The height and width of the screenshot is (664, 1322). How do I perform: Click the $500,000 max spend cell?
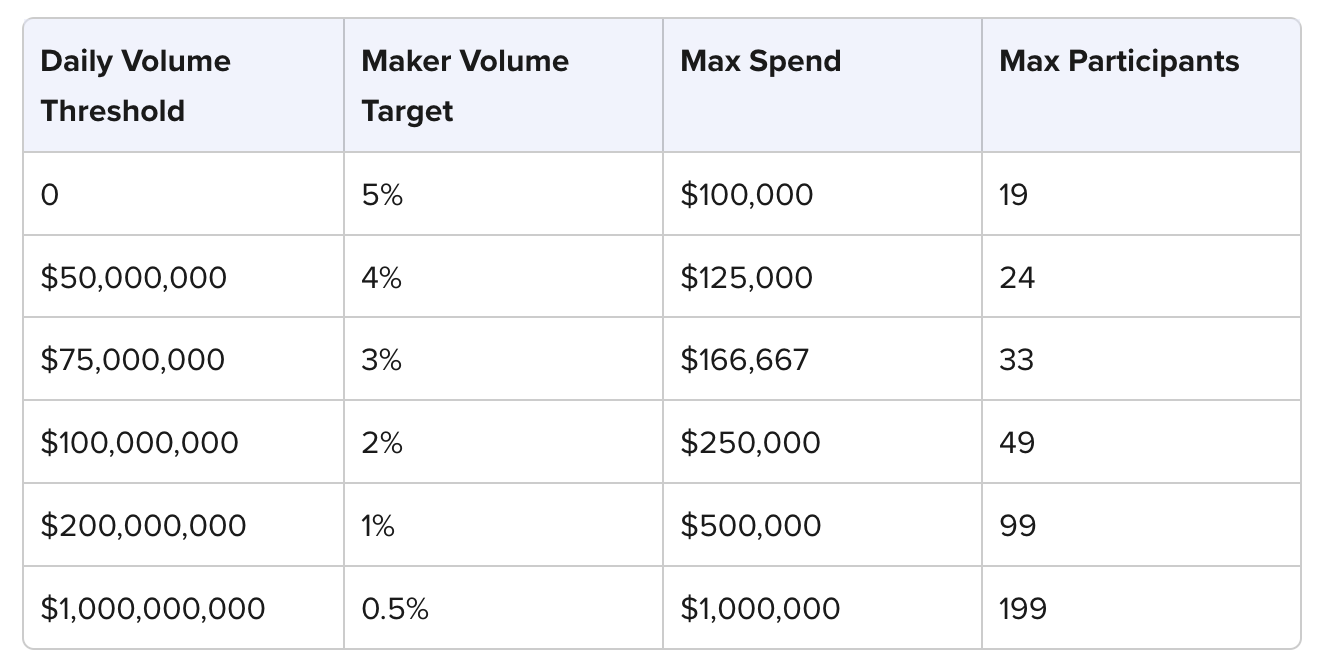coord(750,525)
